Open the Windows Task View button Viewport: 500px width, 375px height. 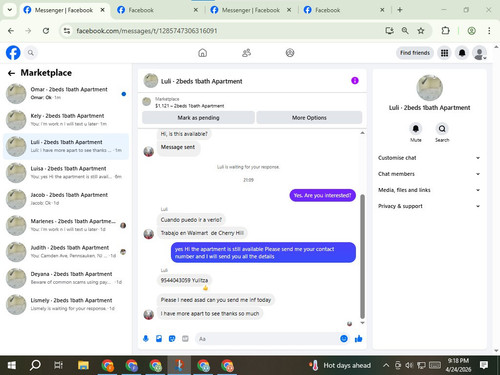59,365
